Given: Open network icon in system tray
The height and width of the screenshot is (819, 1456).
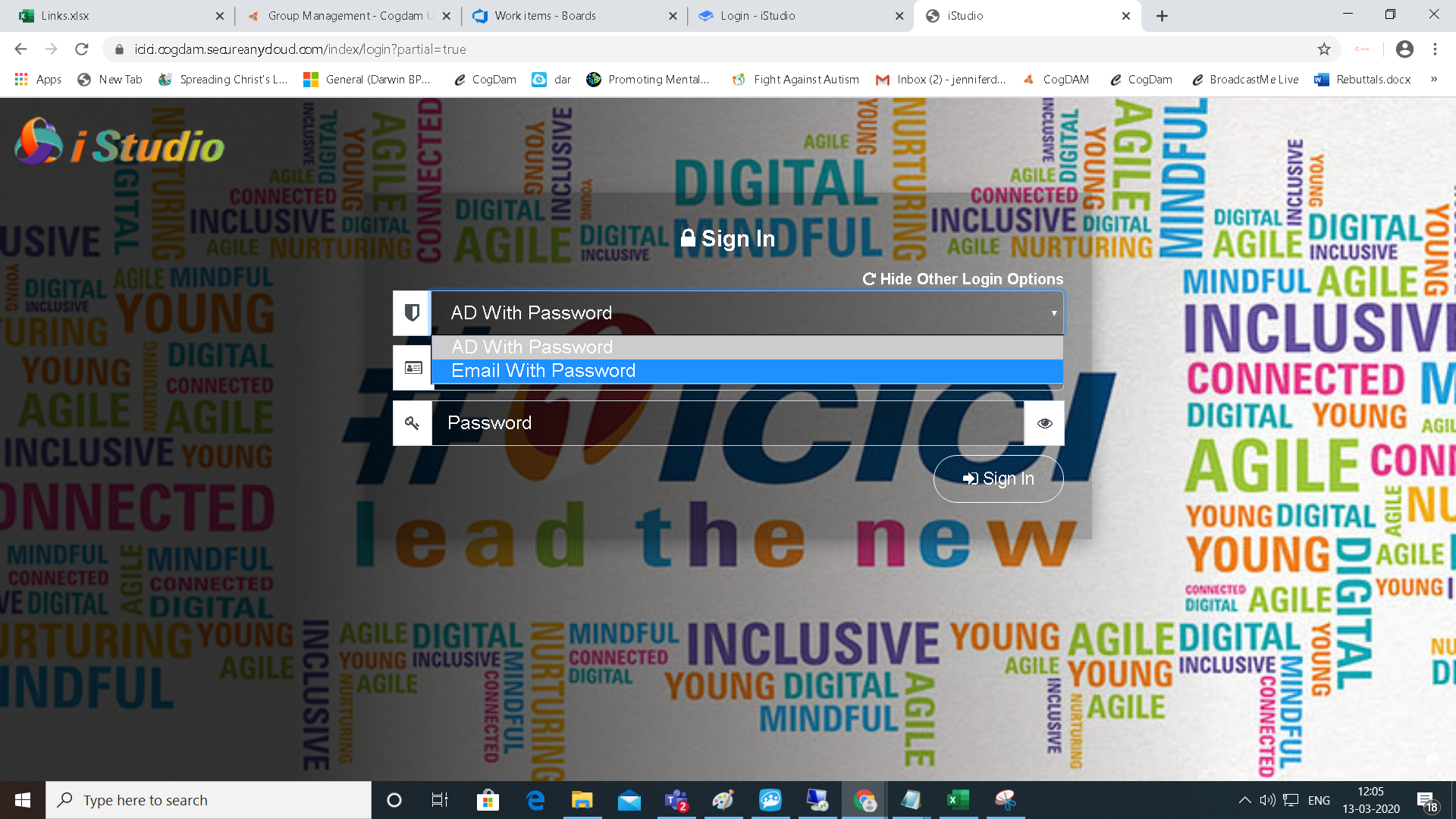Looking at the screenshot, I should (1291, 800).
